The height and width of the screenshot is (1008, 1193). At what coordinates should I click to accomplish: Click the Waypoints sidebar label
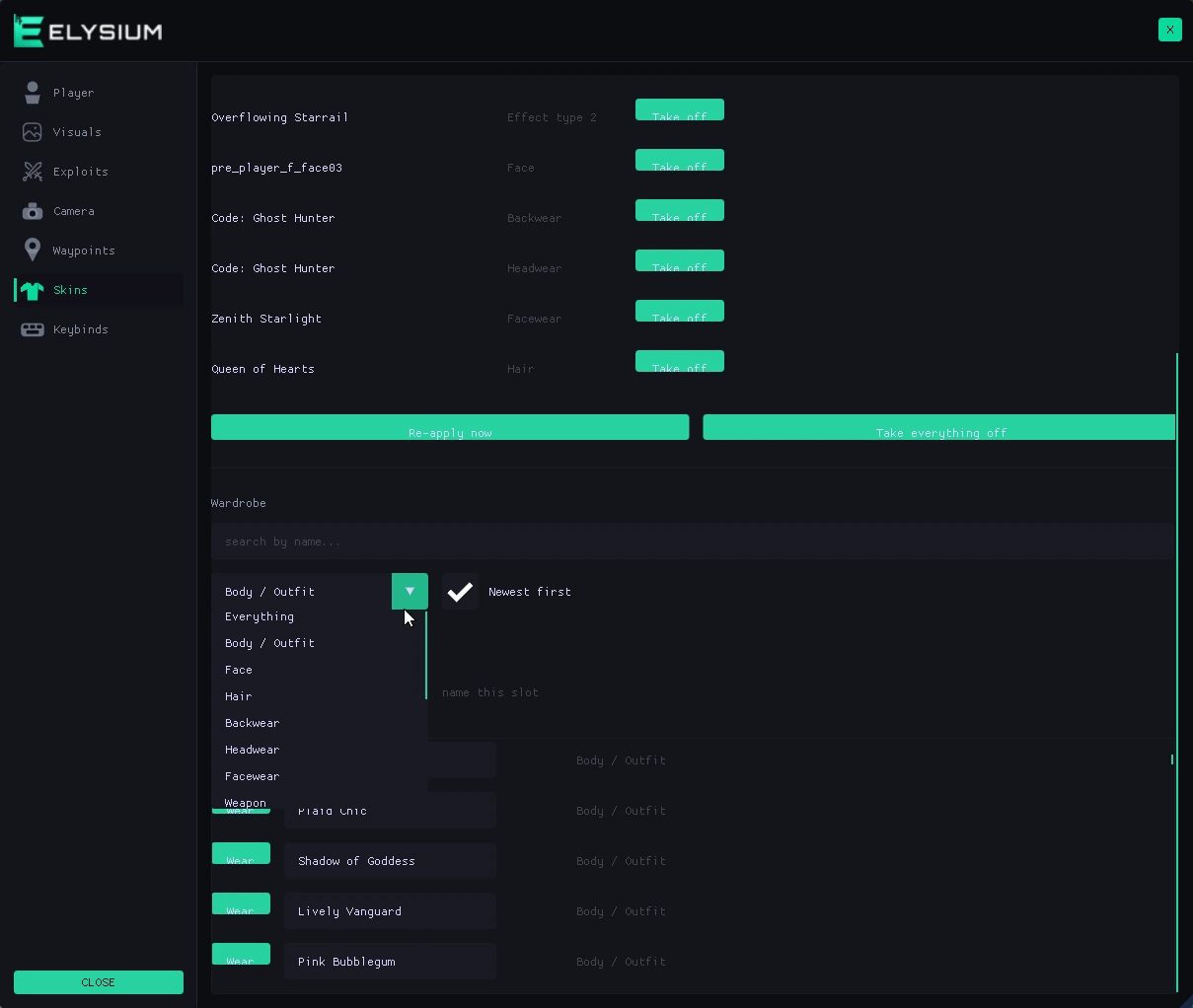tap(84, 251)
